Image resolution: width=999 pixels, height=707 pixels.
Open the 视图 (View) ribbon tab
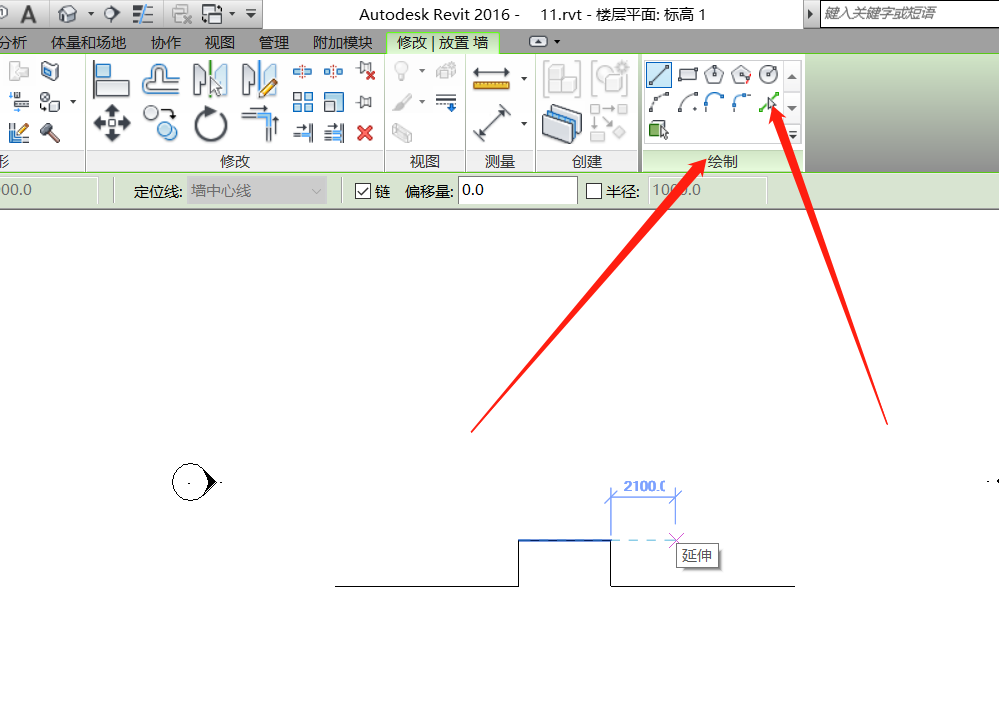[220, 43]
